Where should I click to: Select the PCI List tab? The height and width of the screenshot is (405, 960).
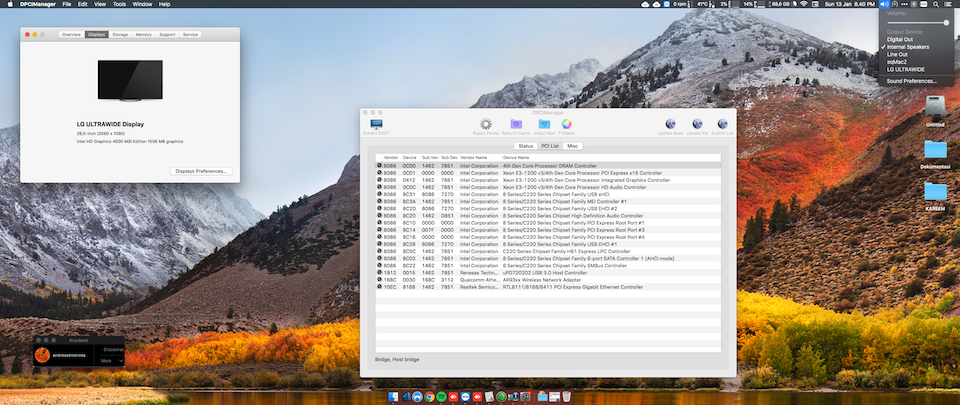(550, 146)
